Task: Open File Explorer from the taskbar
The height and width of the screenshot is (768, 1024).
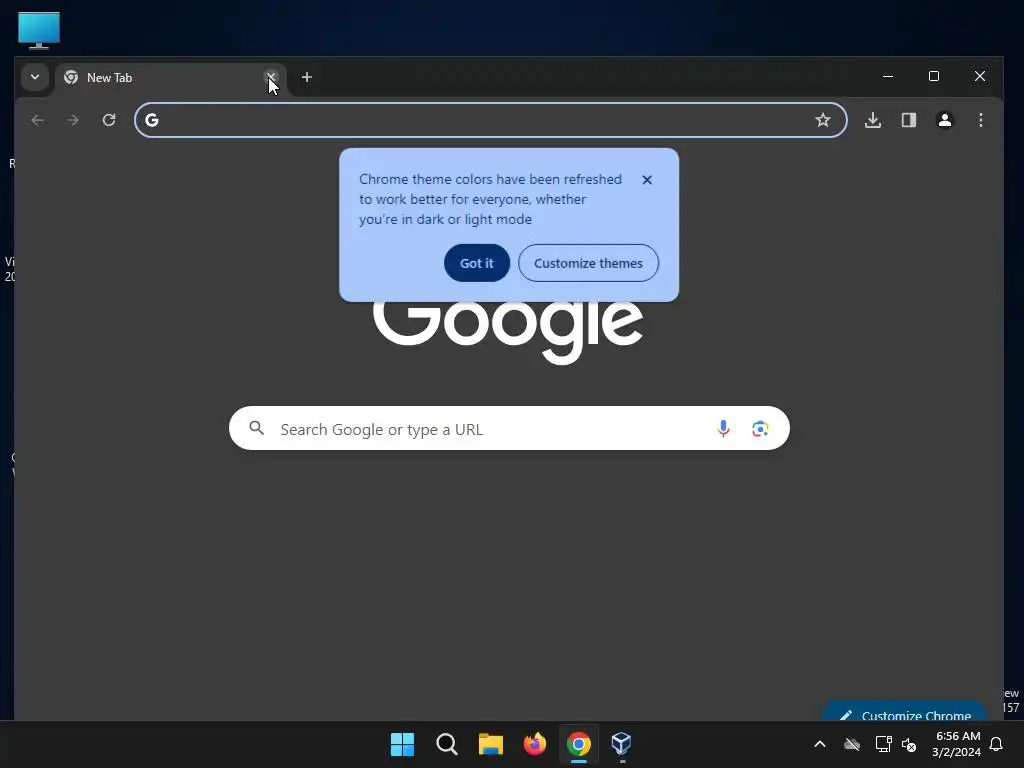Action: click(490, 744)
